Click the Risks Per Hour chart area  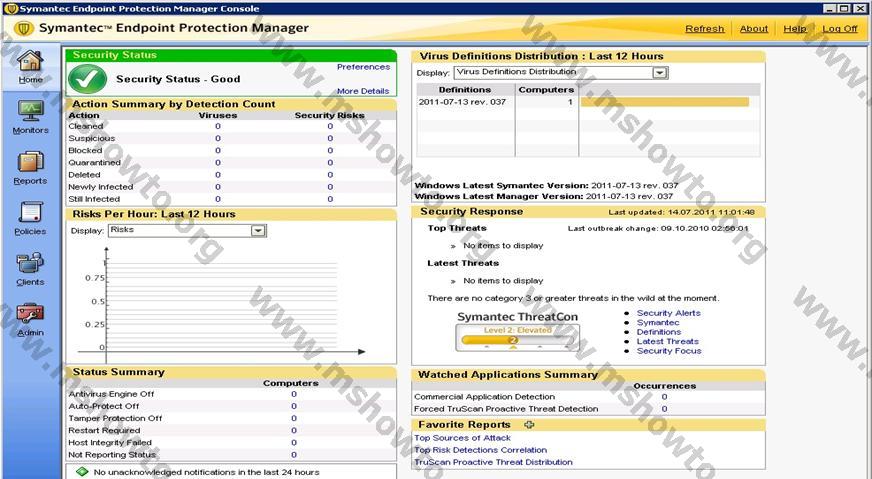(222, 305)
